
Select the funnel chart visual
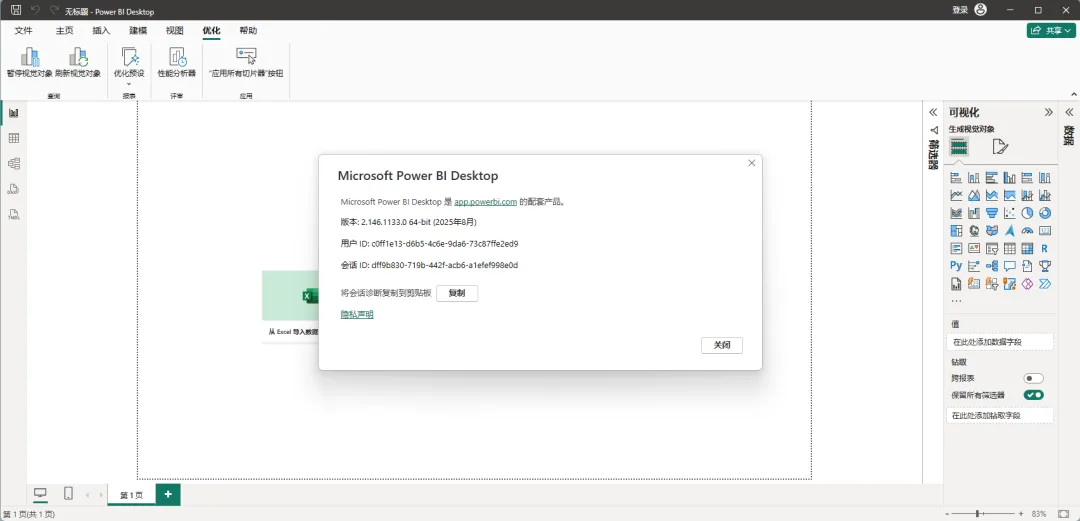coord(992,213)
